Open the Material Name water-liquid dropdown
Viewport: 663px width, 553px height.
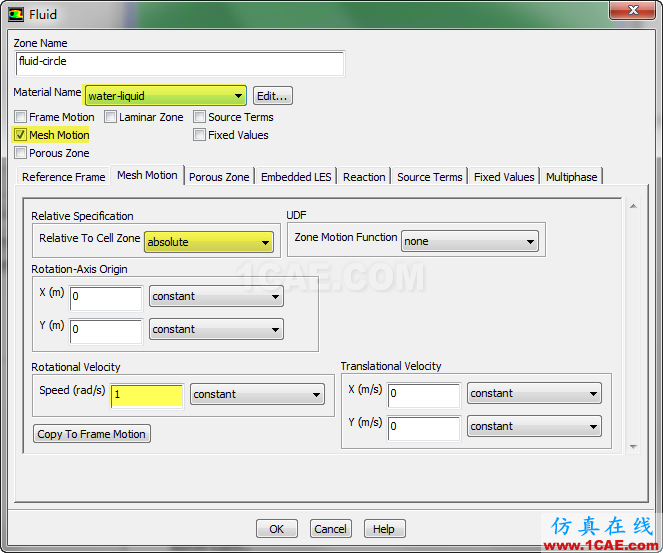click(x=166, y=96)
